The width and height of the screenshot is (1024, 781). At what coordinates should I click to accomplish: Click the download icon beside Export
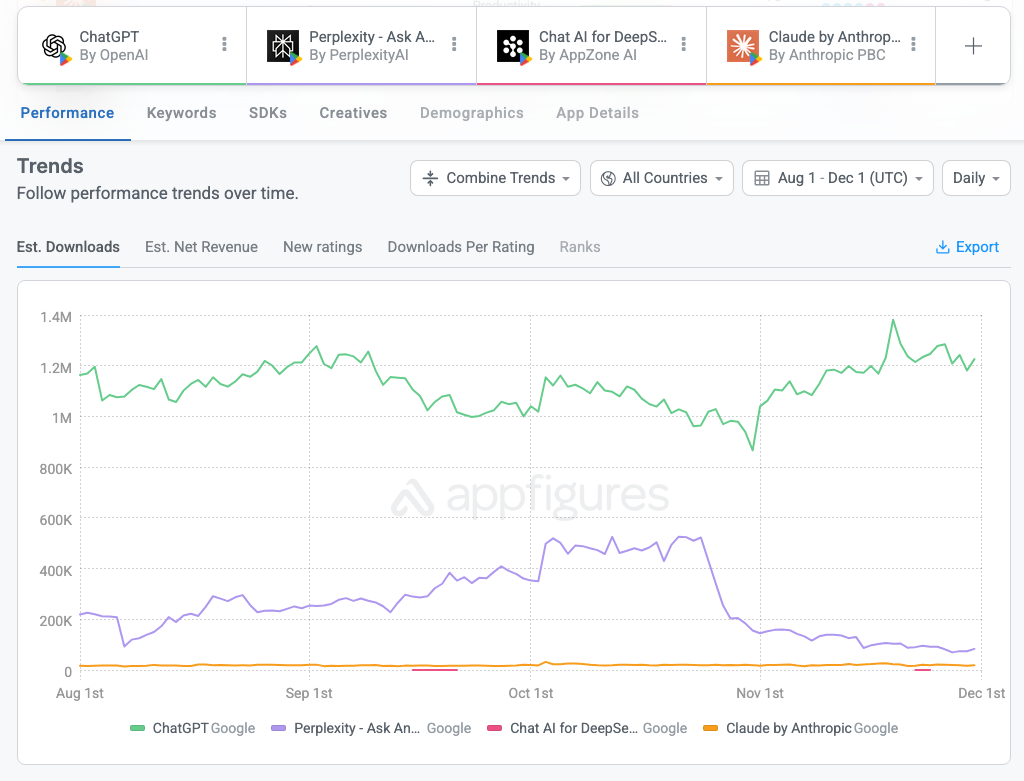(x=942, y=247)
